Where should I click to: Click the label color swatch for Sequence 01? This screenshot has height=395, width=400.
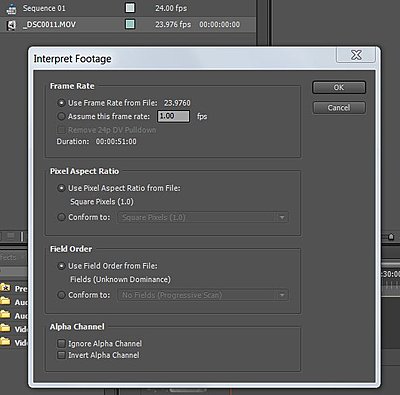tap(130, 8)
